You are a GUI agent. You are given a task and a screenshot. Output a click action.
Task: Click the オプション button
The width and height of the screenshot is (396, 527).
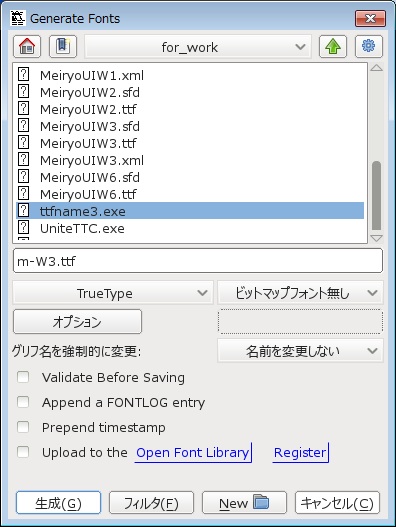[x=77, y=322]
